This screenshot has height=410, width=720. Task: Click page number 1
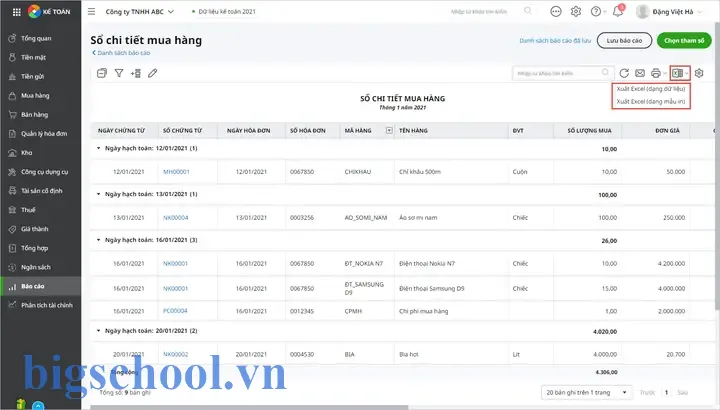pos(666,393)
